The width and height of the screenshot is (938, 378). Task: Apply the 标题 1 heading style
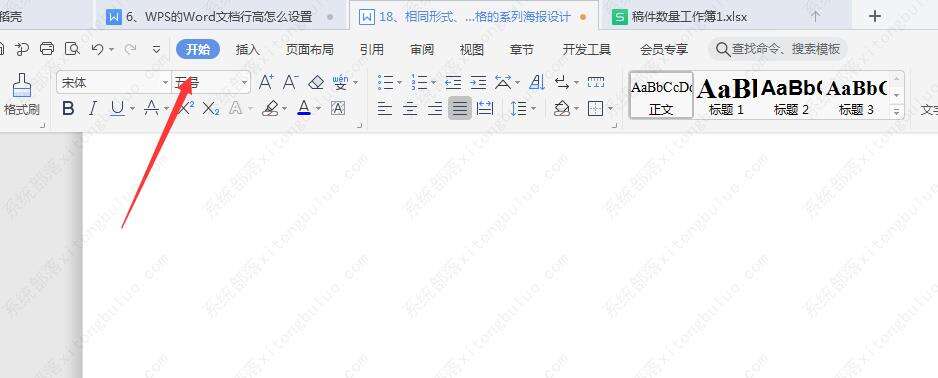tap(726, 96)
